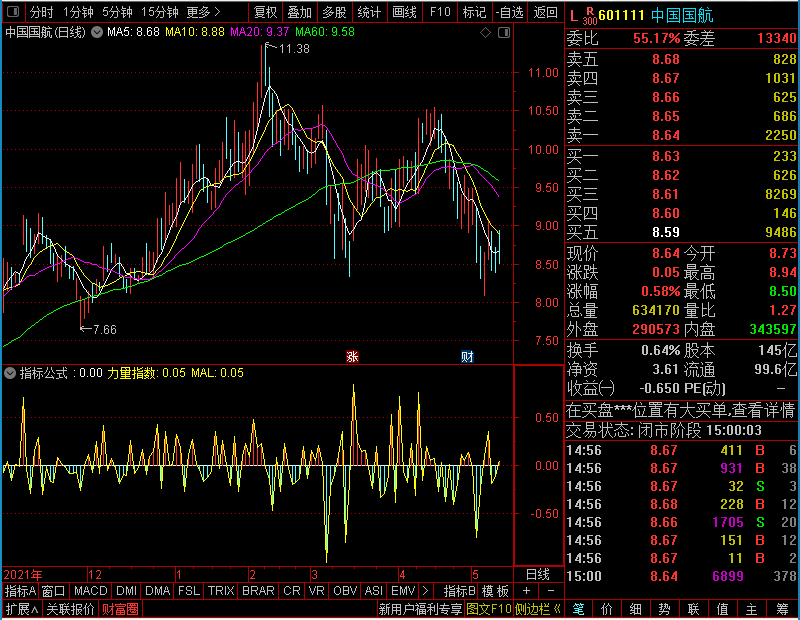This screenshot has width=800, height=620.
Task: Open the 模板 template tab
Action: (x=495, y=591)
